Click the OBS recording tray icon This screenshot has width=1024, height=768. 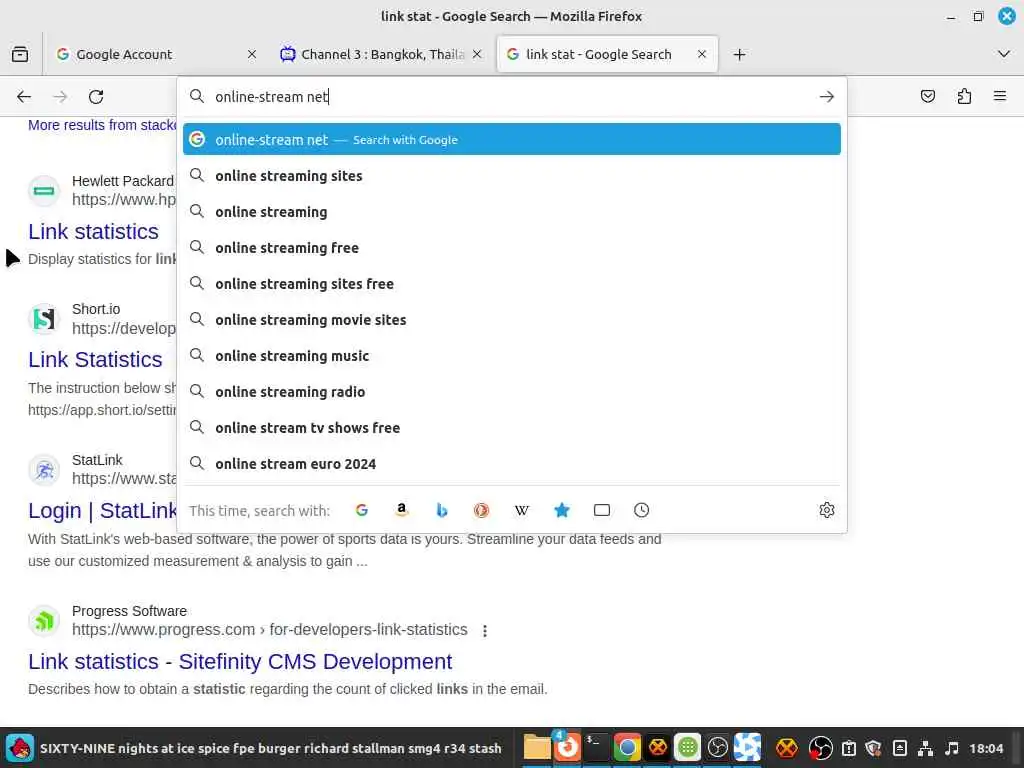(x=820, y=748)
